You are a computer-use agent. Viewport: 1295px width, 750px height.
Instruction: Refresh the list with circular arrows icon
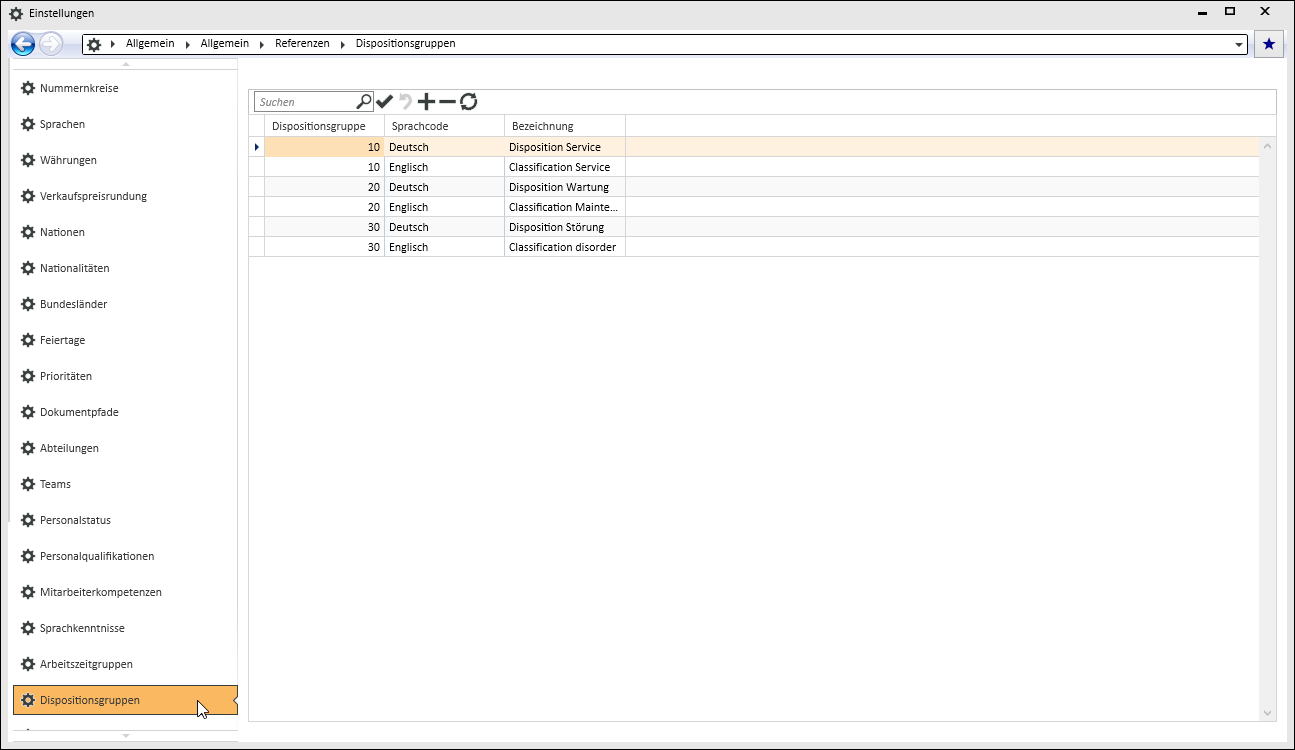click(468, 101)
